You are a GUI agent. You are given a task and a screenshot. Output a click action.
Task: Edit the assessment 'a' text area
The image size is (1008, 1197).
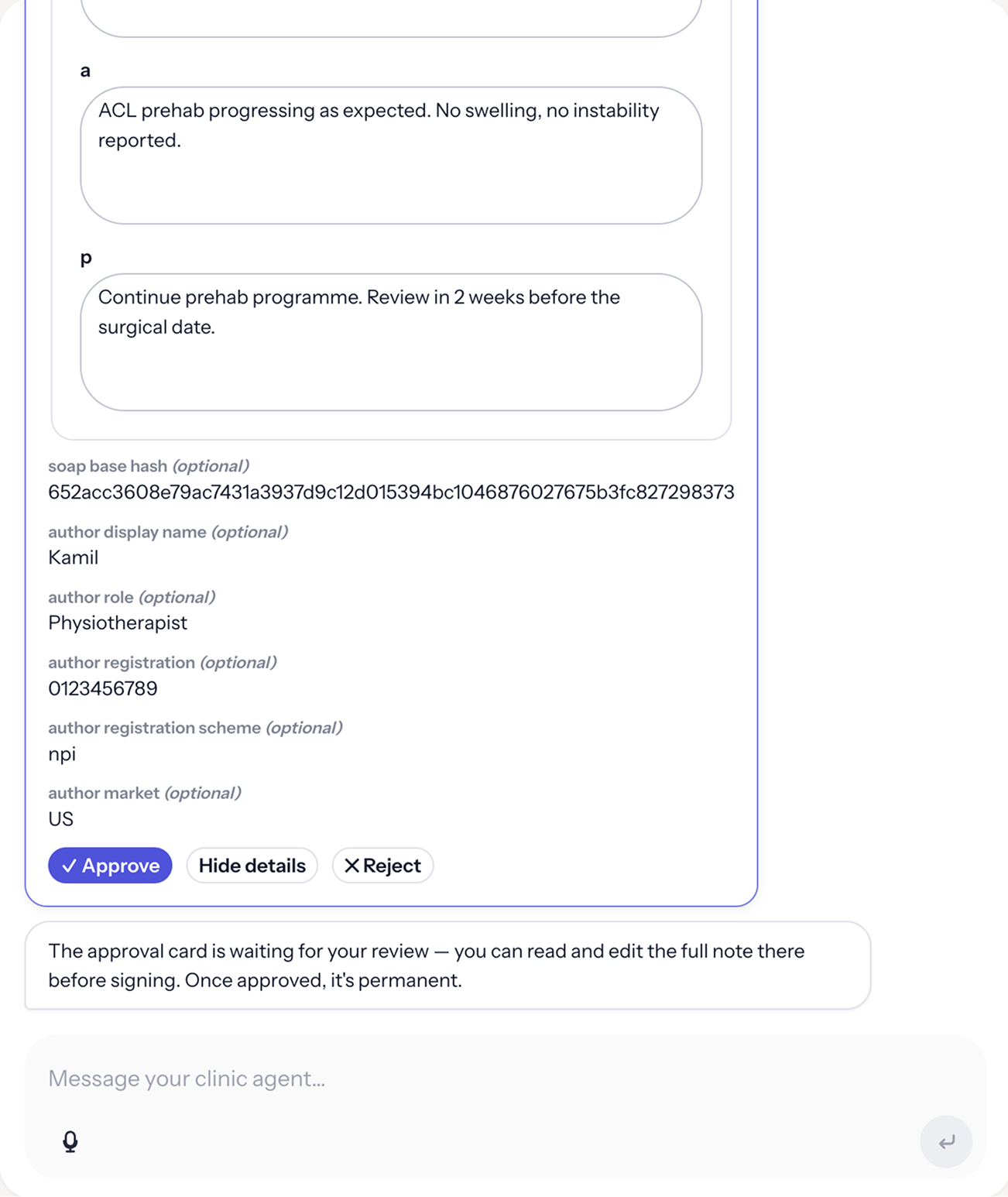391,156
